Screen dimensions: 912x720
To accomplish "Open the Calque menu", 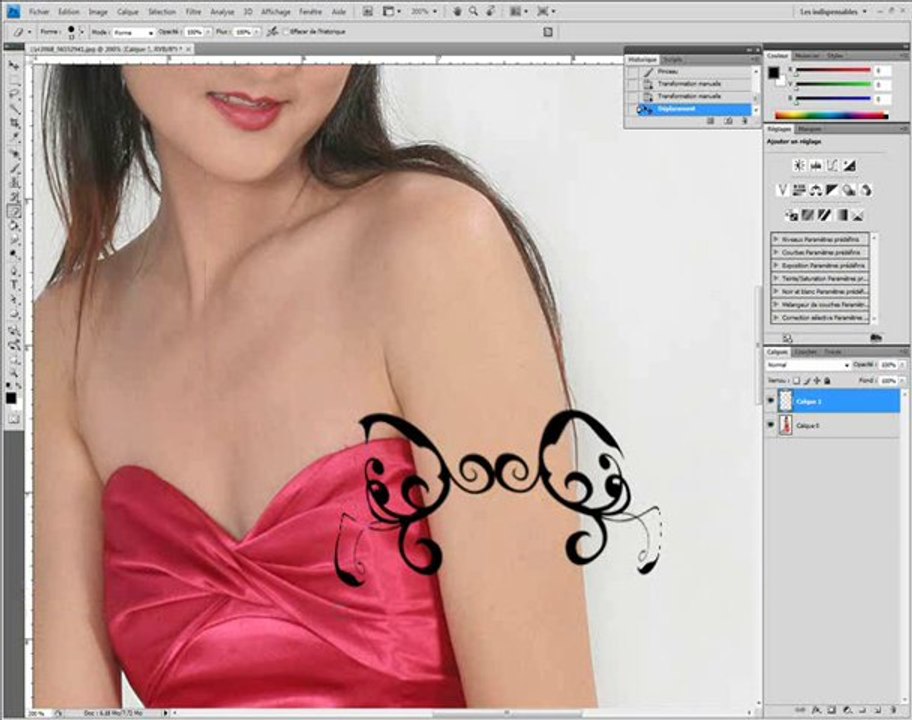I will click(128, 12).
